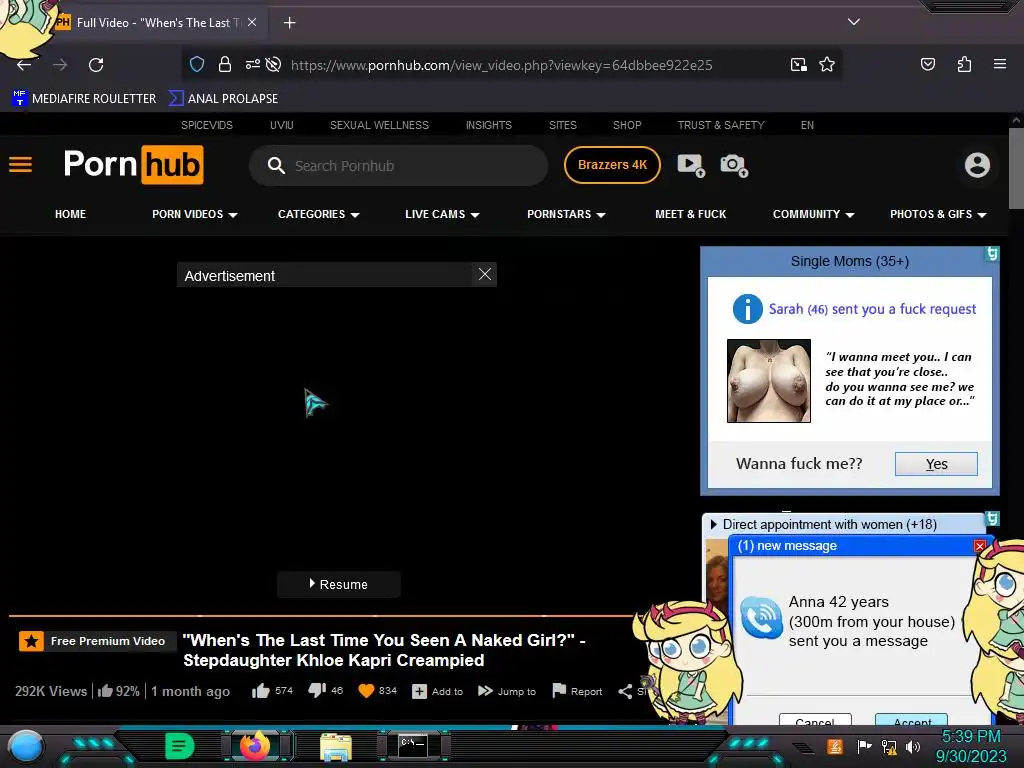Open command prompt from taskbar
Image resolution: width=1024 pixels, height=768 pixels.
(413, 746)
